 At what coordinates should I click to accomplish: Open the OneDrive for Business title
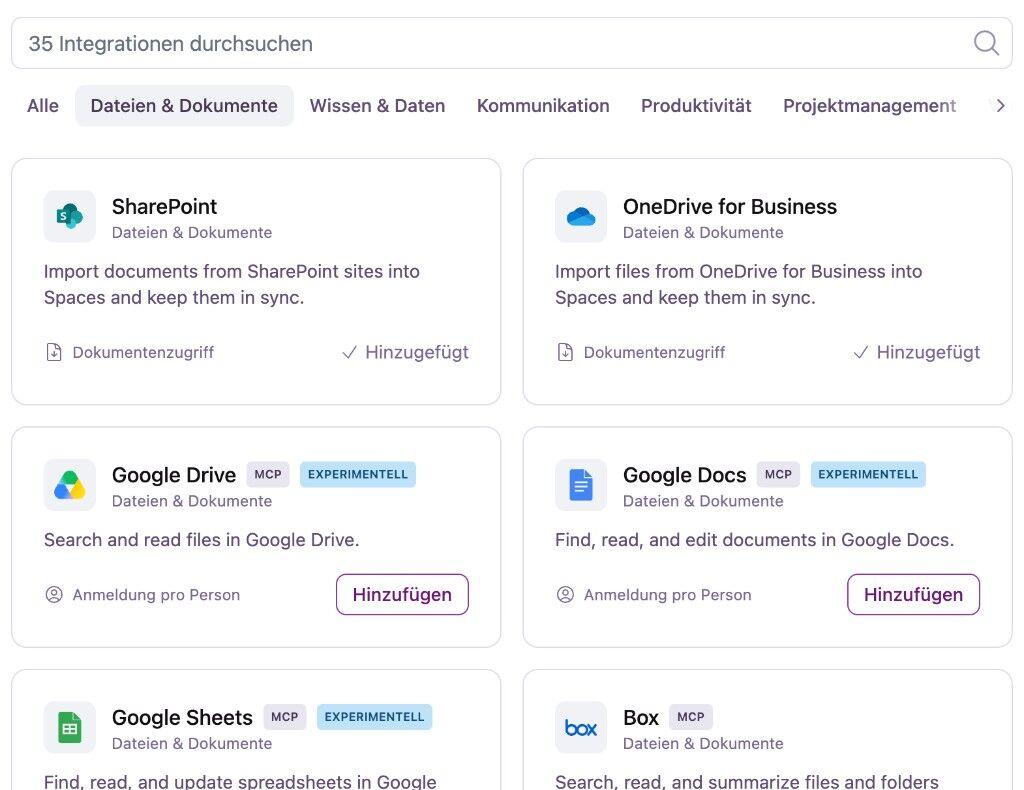pyautogui.click(x=729, y=206)
